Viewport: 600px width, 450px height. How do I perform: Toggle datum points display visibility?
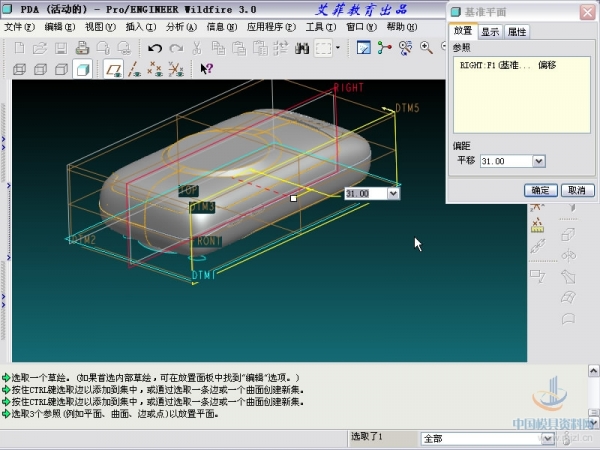pyautogui.click(x=154, y=69)
